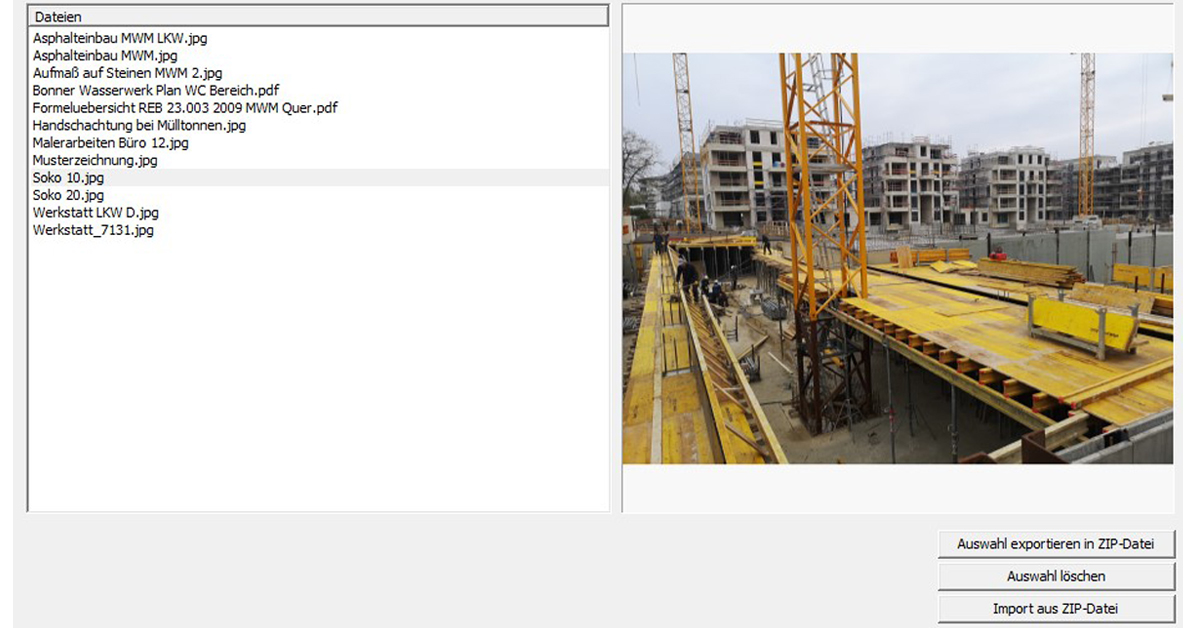
Task: Click Auswahl exportieren in ZIP-Datei button
Action: [1056, 544]
